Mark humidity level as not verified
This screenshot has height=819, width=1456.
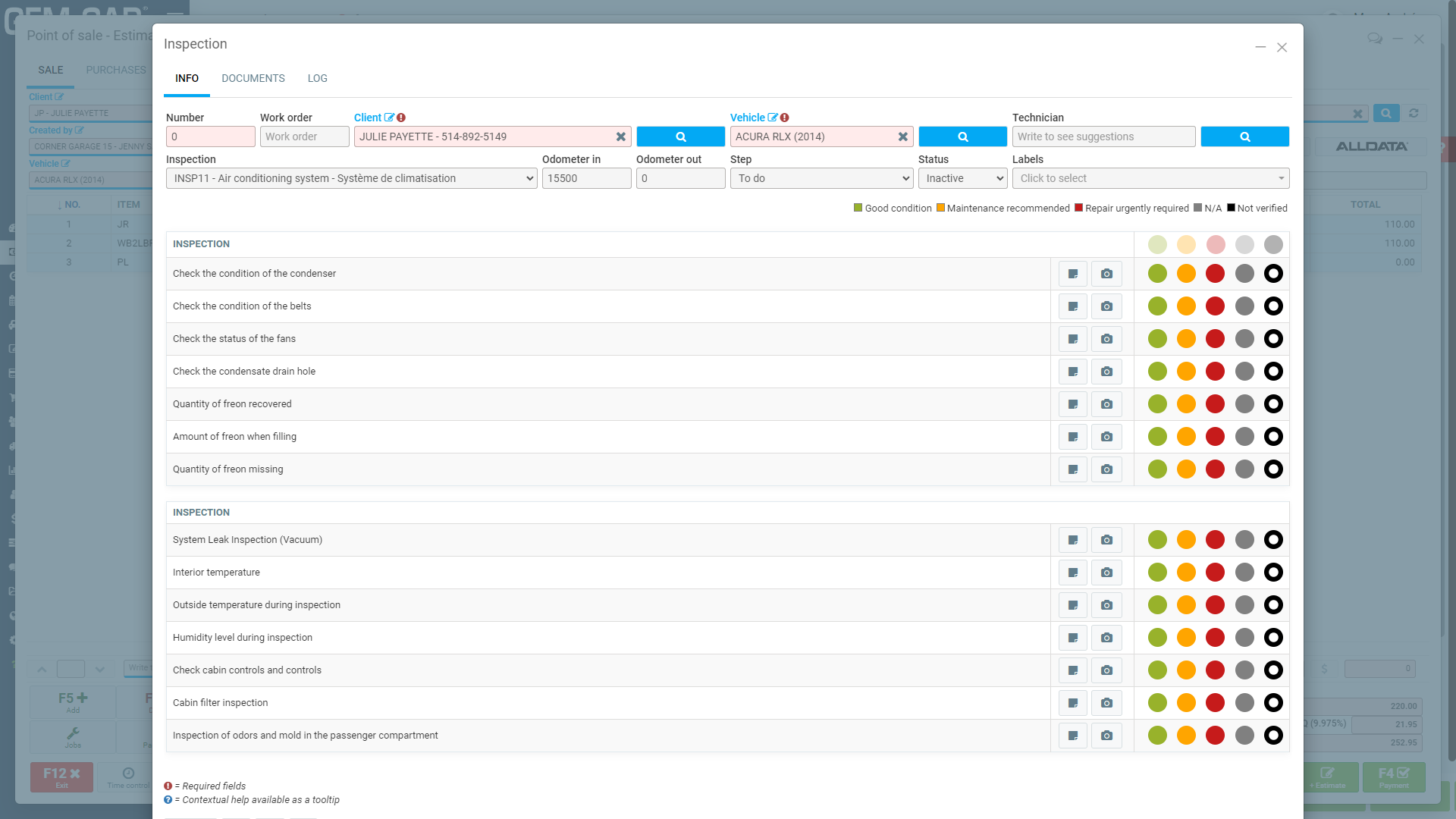tap(1274, 638)
